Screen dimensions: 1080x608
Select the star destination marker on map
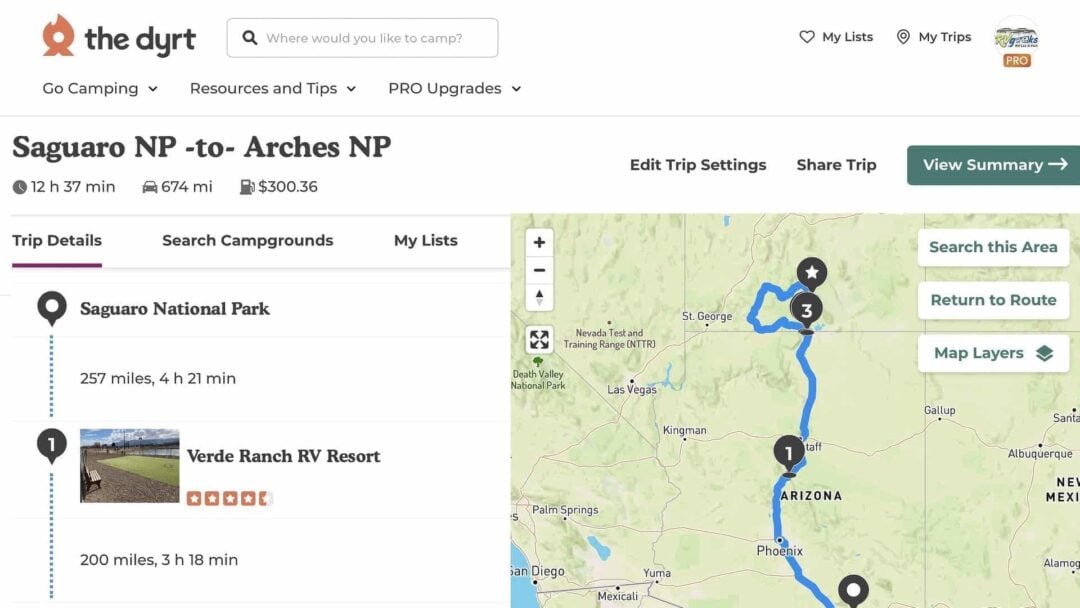pyautogui.click(x=811, y=272)
